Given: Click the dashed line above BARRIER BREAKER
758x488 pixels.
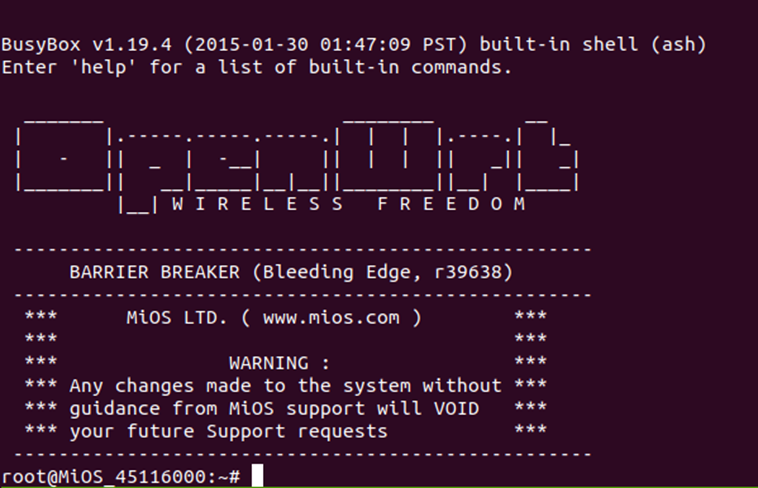Looking at the screenshot, I should tap(303, 250).
